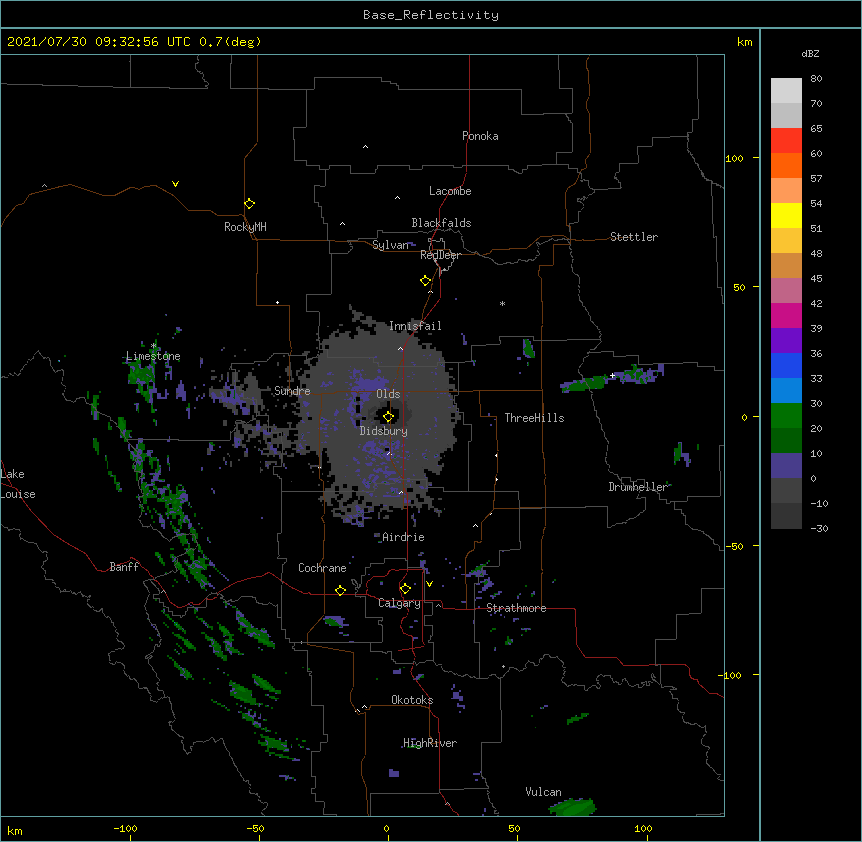Pick the dark green 10-20 dBZ swatch
862x842 pixels.
[786, 441]
